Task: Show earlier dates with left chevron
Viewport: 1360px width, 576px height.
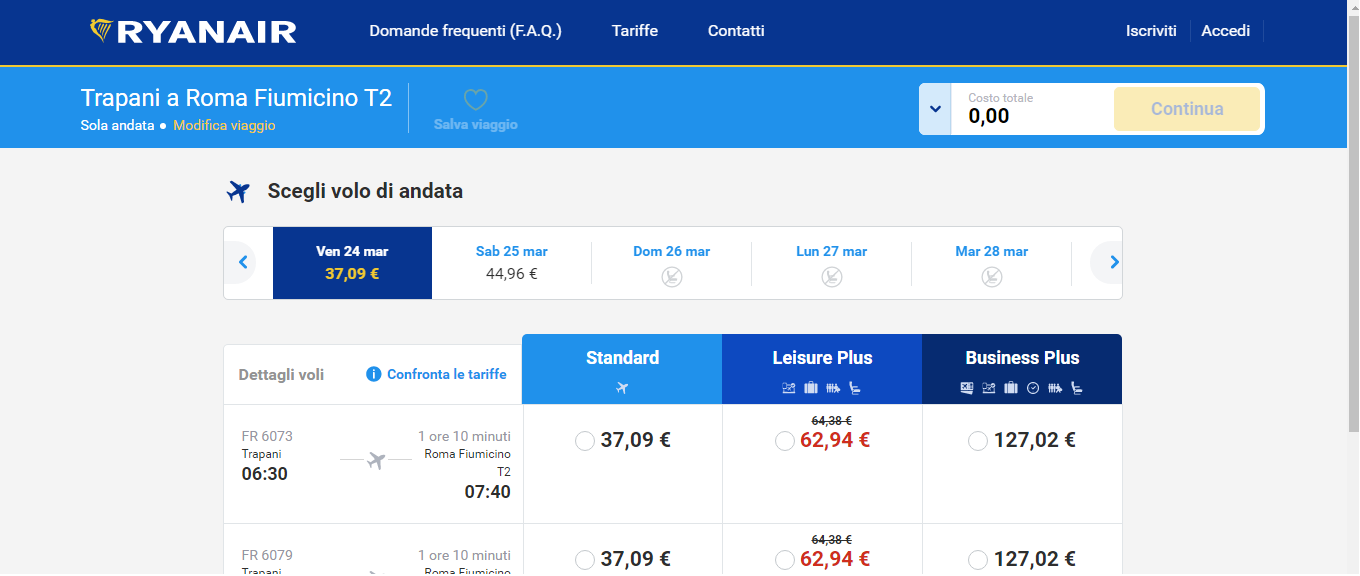Action: [x=243, y=263]
